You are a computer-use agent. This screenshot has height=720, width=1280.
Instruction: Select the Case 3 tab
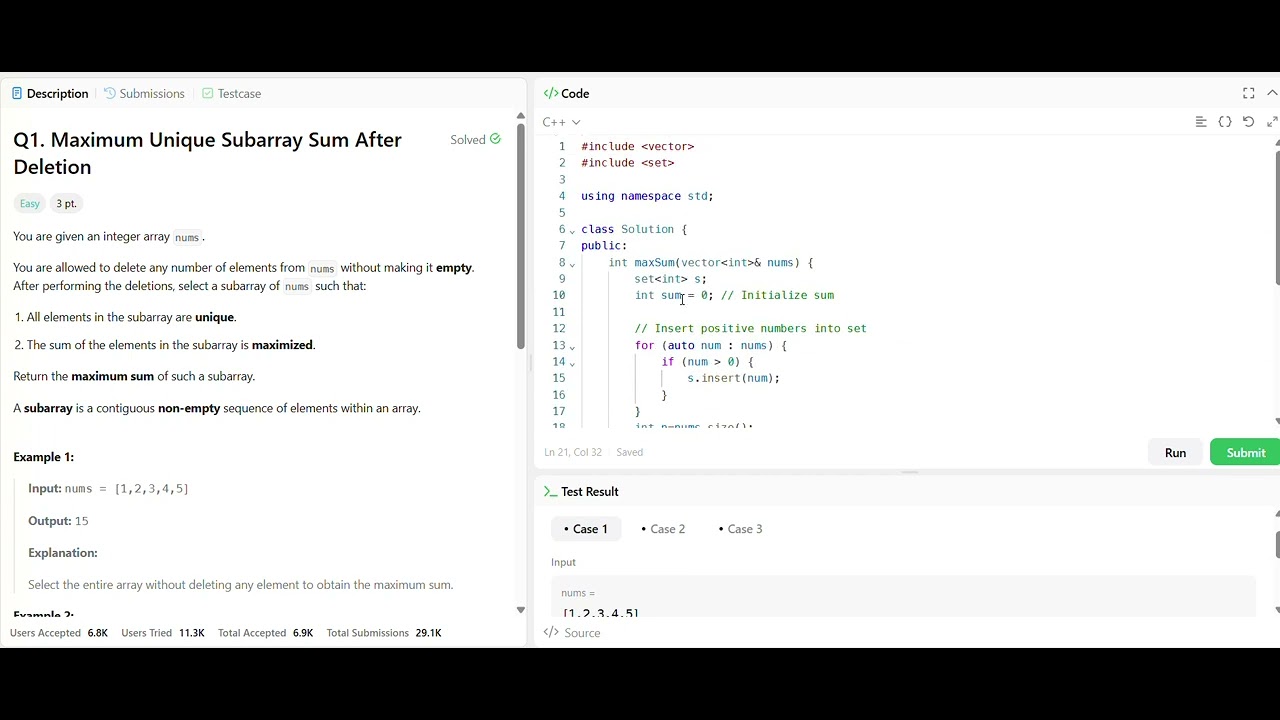tap(740, 529)
